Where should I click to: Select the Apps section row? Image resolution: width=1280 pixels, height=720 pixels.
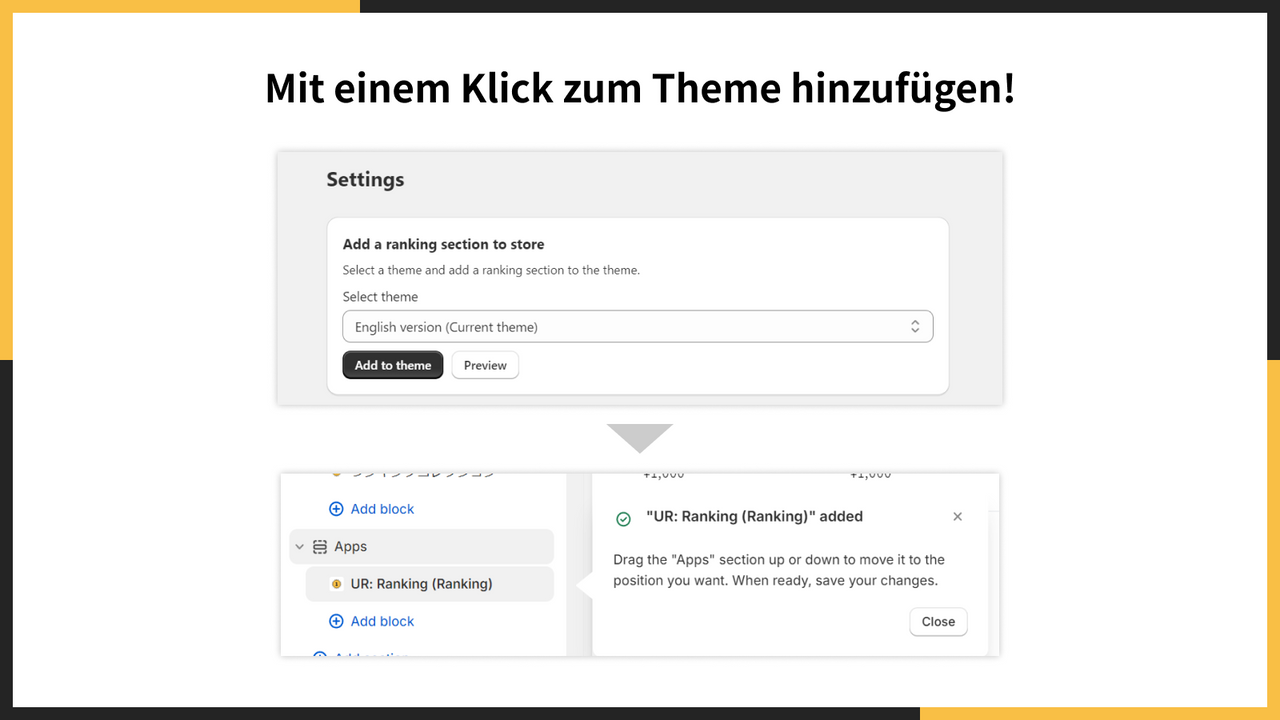click(x=421, y=547)
